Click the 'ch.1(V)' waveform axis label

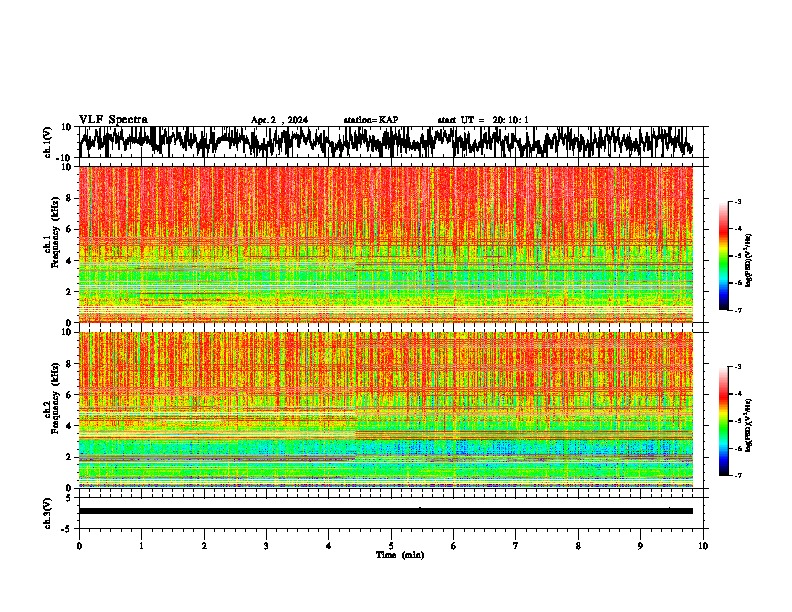(x=48, y=142)
